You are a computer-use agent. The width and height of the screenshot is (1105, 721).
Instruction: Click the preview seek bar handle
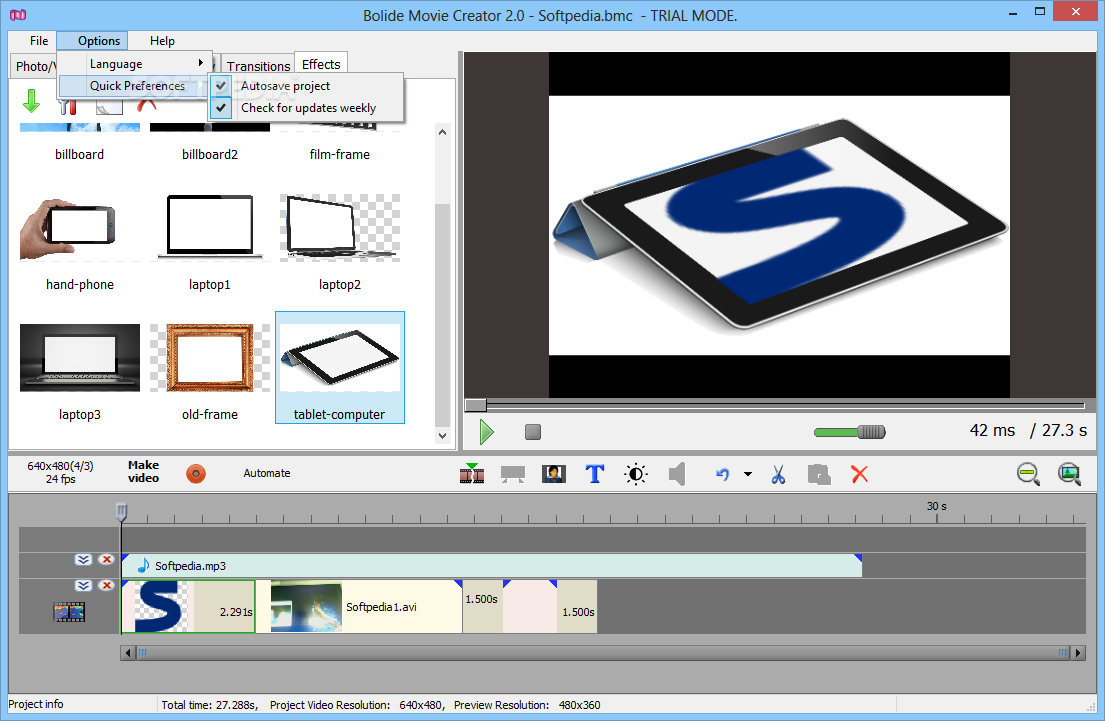pos(476,405)
